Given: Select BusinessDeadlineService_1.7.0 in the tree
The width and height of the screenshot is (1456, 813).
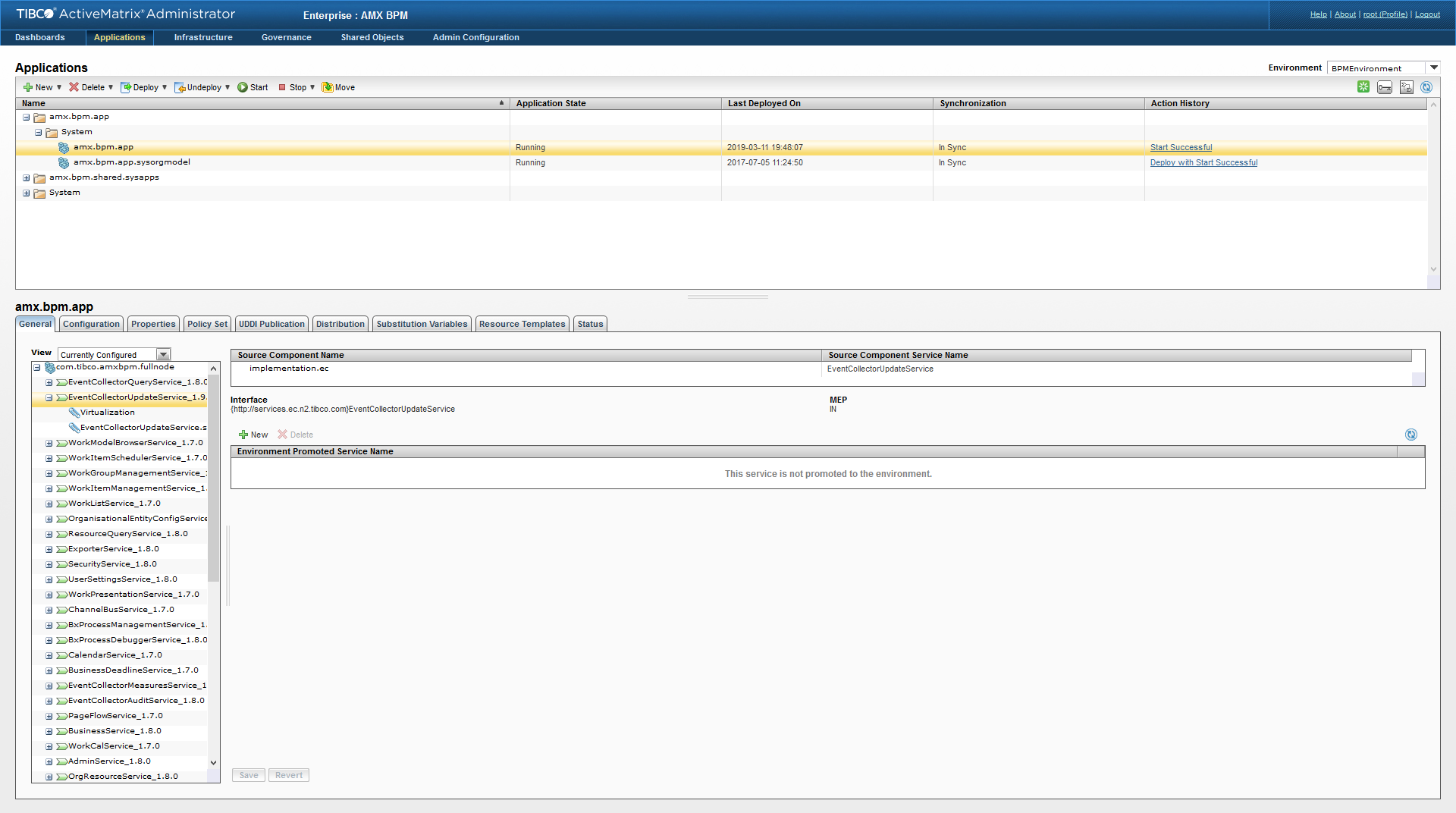Looking at the screenshot, I should click(x=133, y=670).
